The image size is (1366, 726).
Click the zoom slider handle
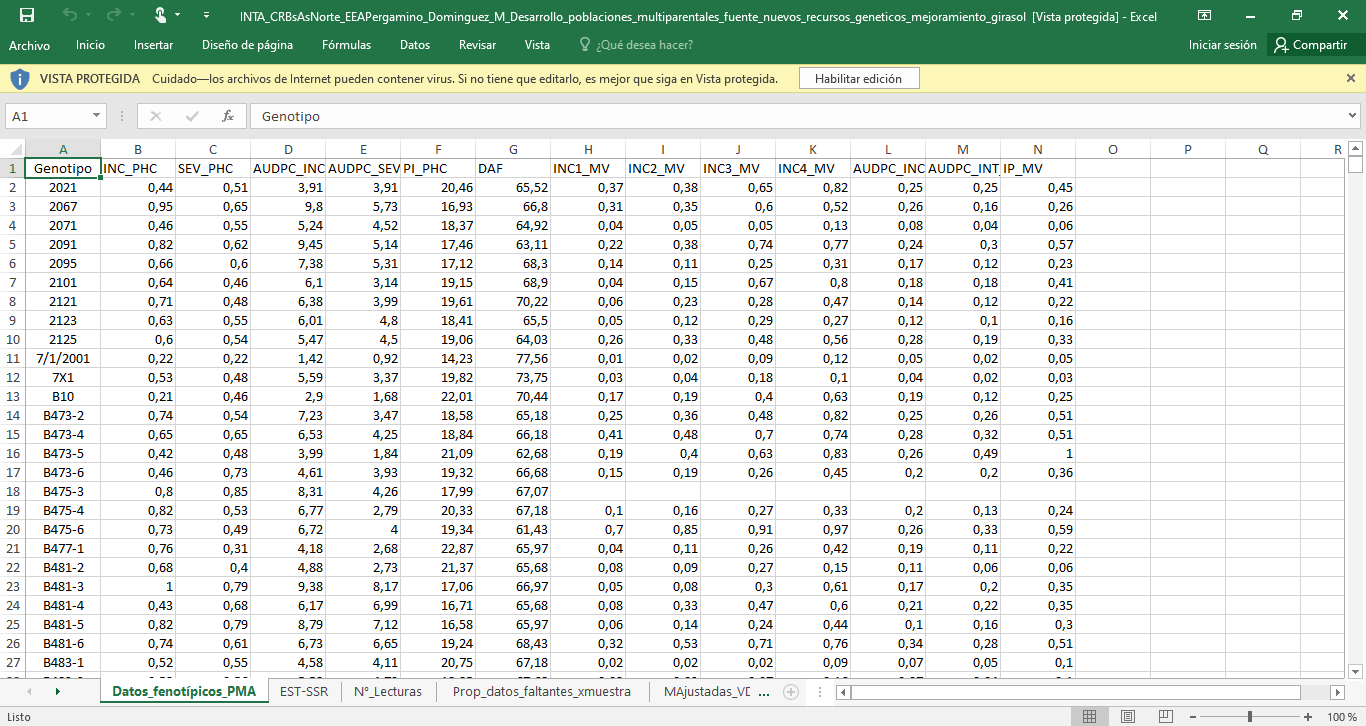pos(1250,717)
